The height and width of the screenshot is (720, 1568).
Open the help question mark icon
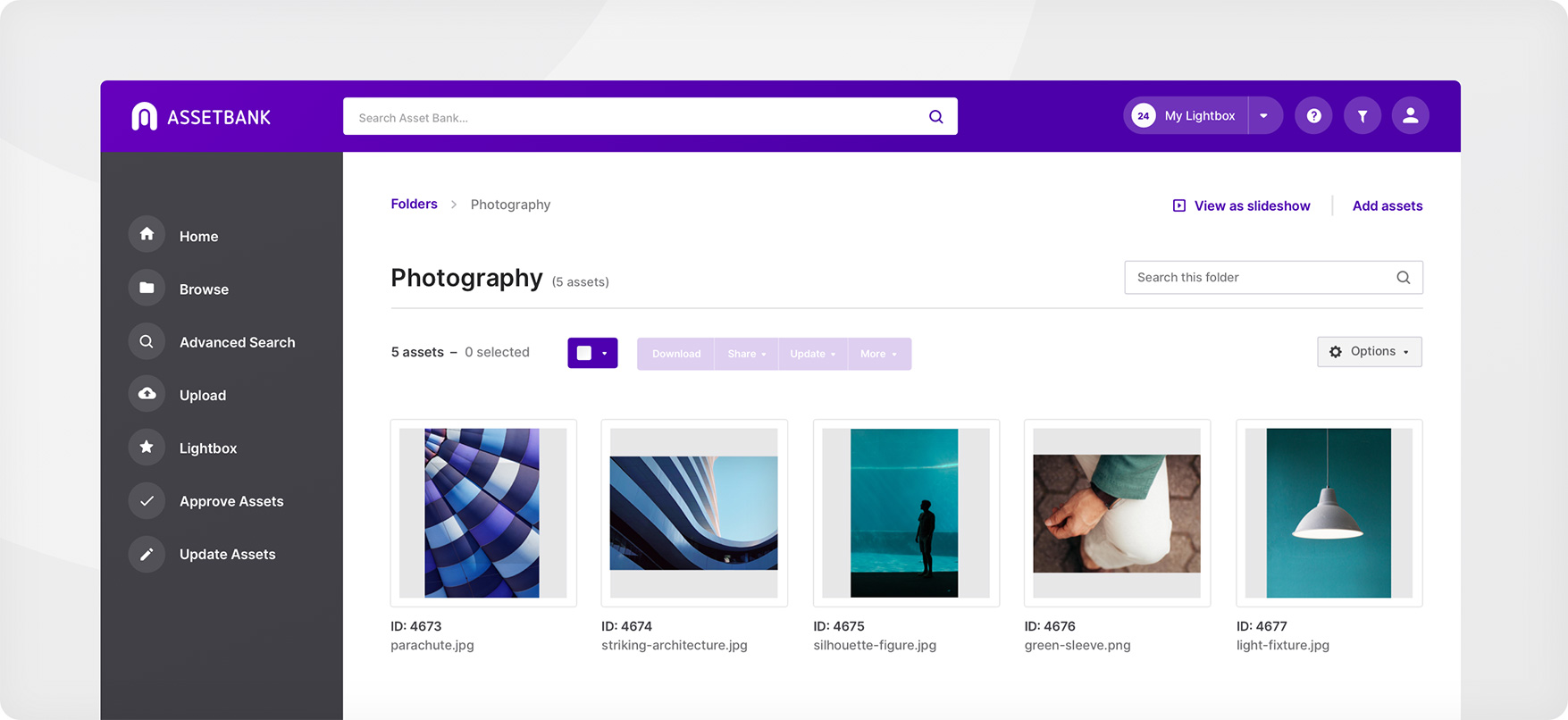[1313, 115]
